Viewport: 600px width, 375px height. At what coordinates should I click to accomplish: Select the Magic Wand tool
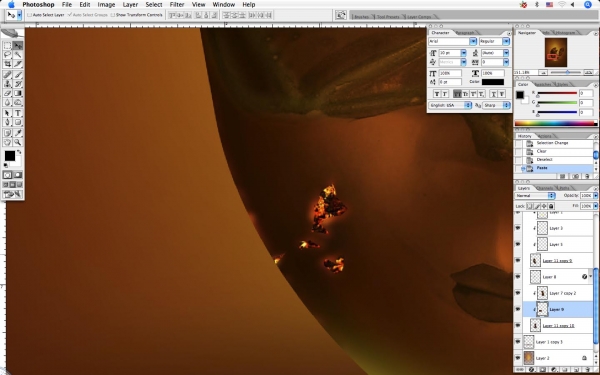pyautogui.click(x=18, y=55)
